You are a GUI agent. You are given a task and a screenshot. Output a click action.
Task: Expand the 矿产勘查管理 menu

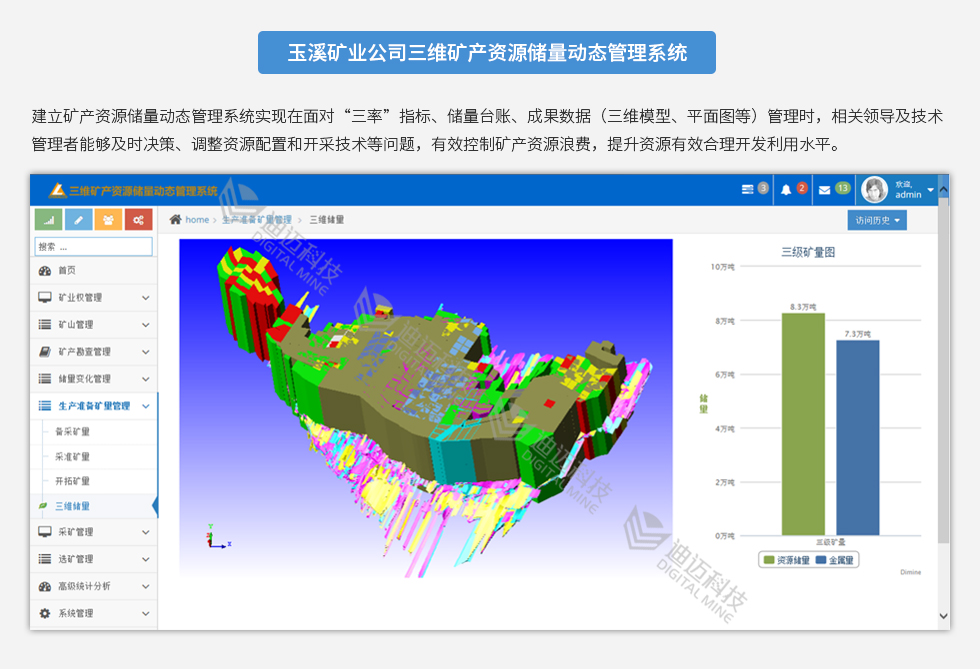point(94,352)
